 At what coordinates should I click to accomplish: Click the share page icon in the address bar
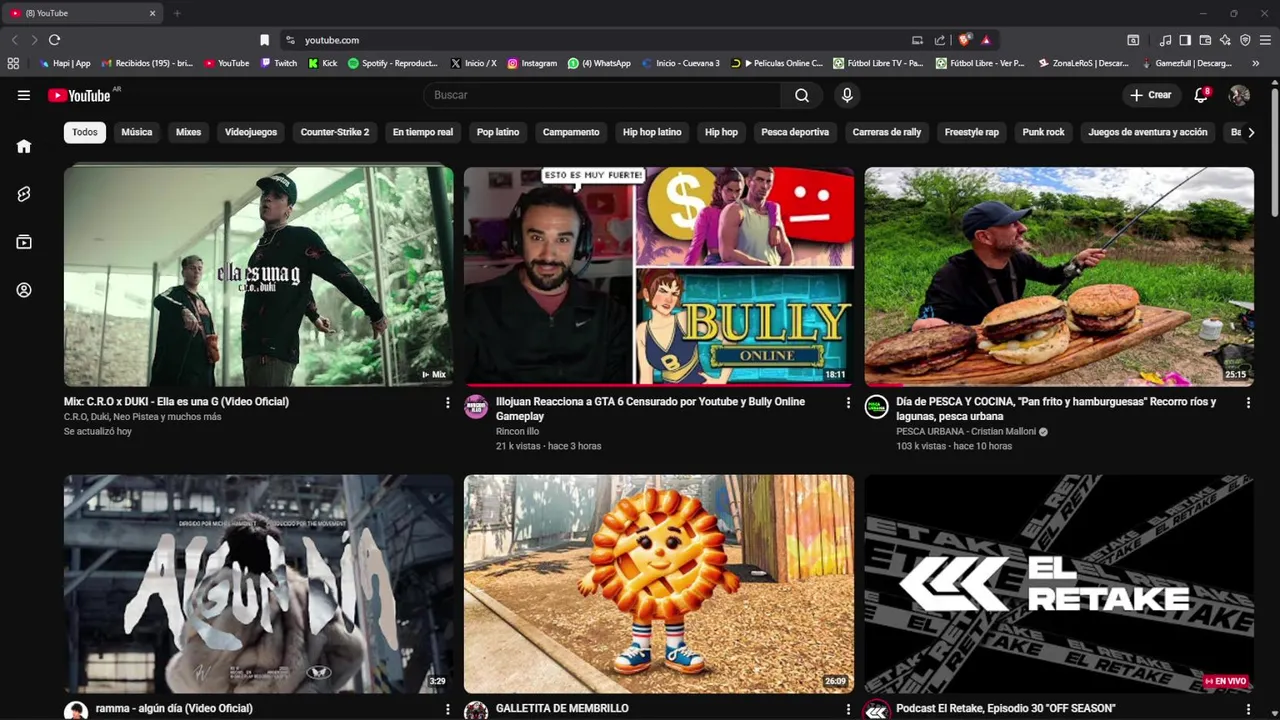point(940,40)
